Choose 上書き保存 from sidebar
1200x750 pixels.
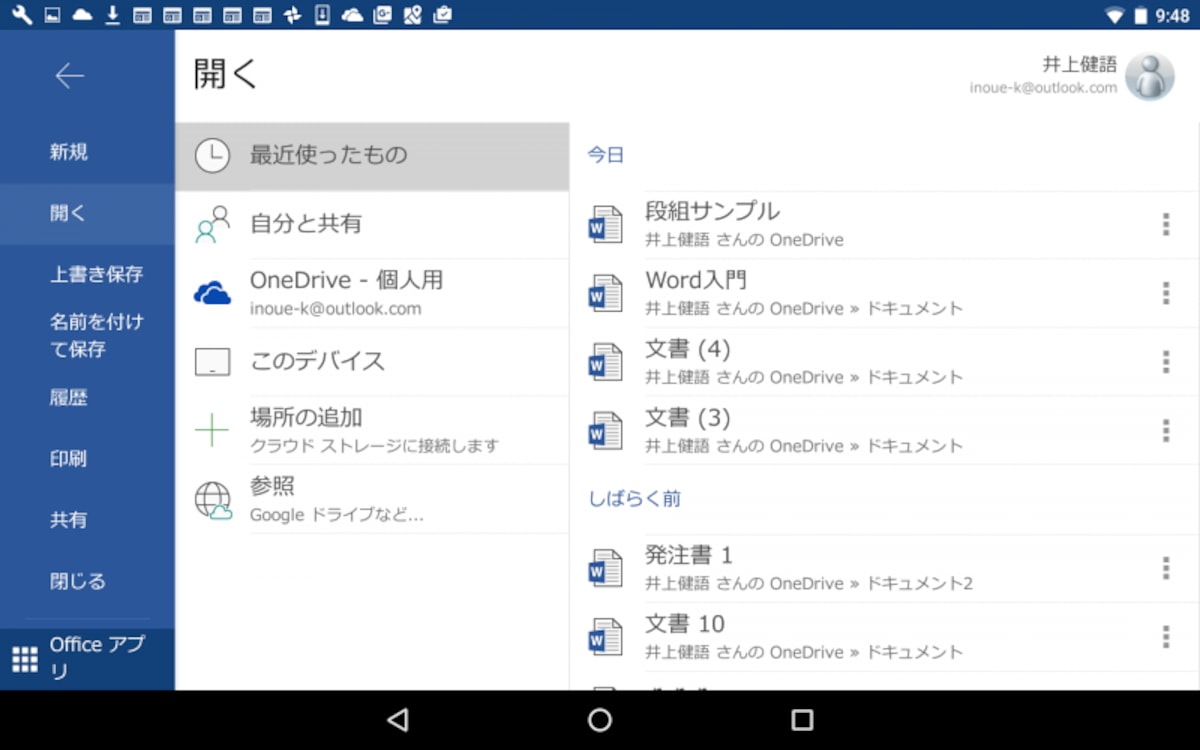(x=87, y=275)
